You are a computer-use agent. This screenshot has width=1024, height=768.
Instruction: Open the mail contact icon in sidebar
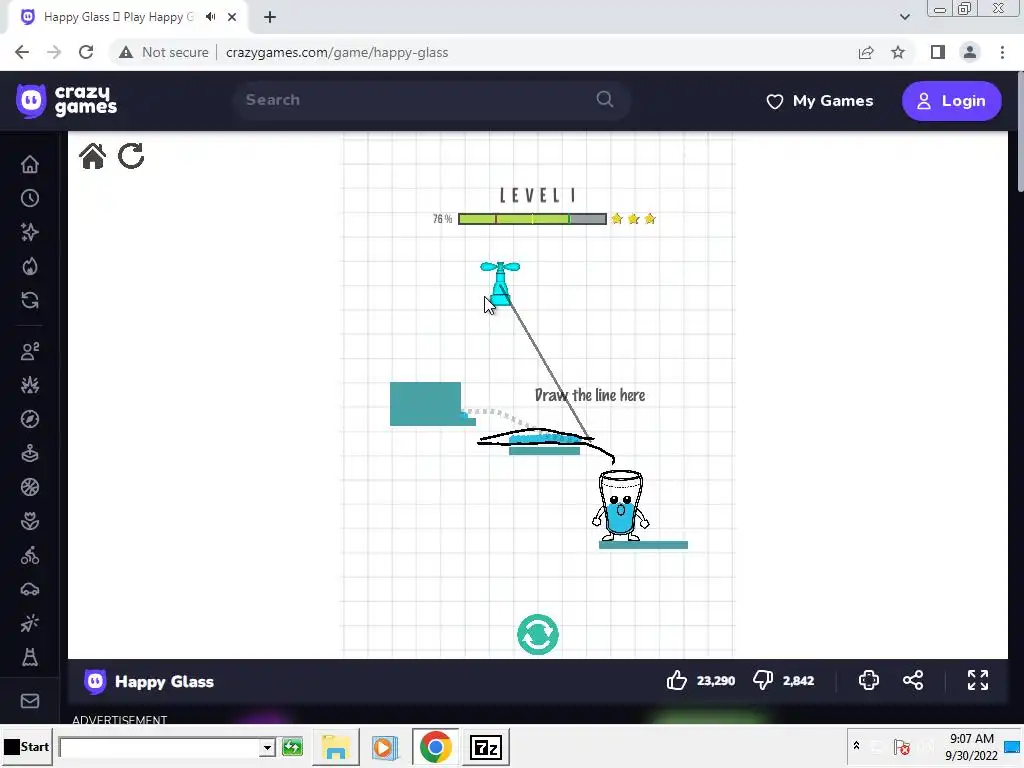[x=30, y=701]
